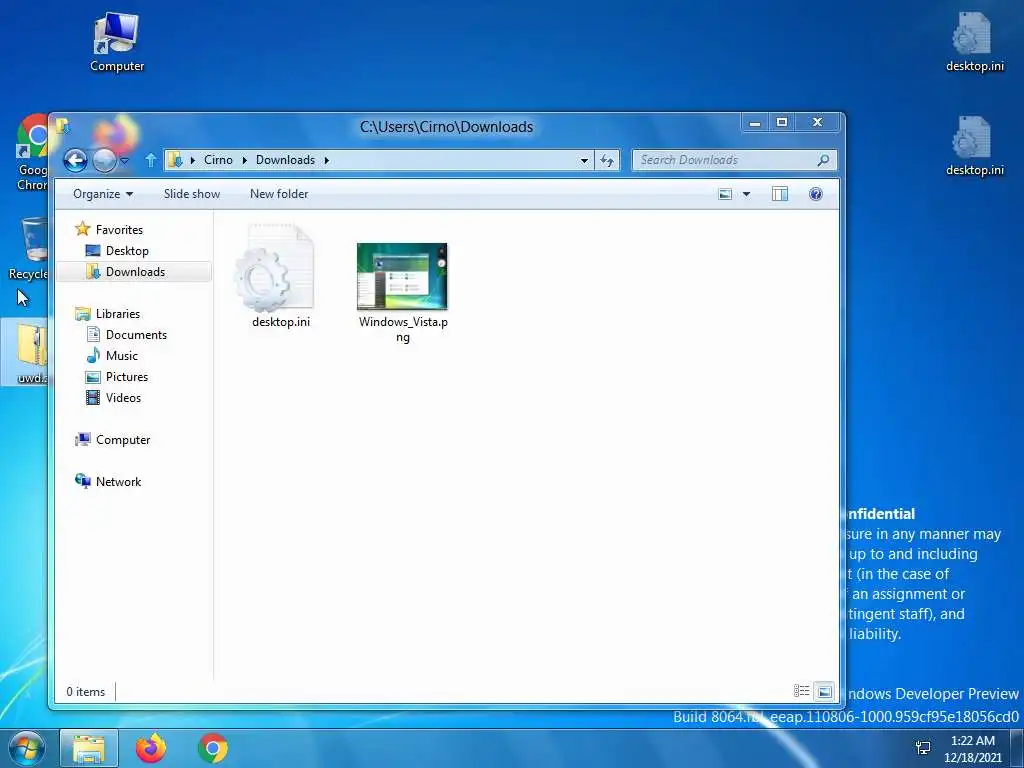The height and width of the screenshot is (768, 1024).
Task: Click the search magnifier icon
Action: pos(824,160)
